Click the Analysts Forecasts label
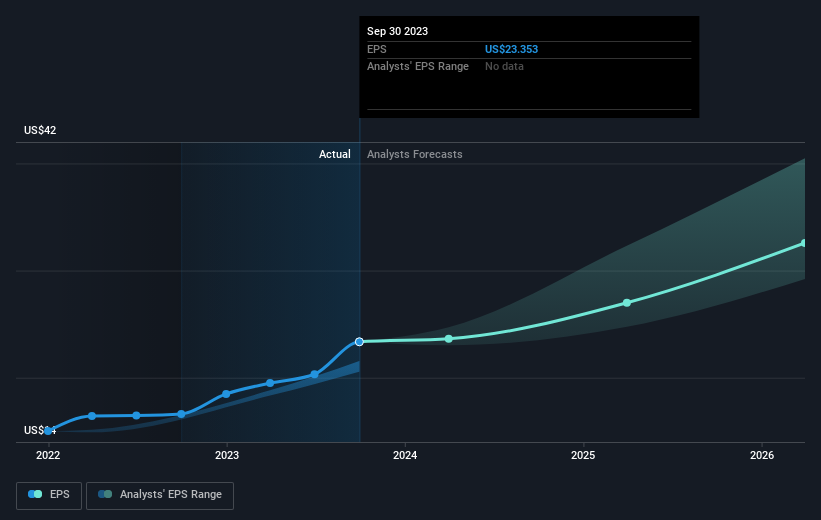This screenshot has width=821, height=520. click(415, 154)
